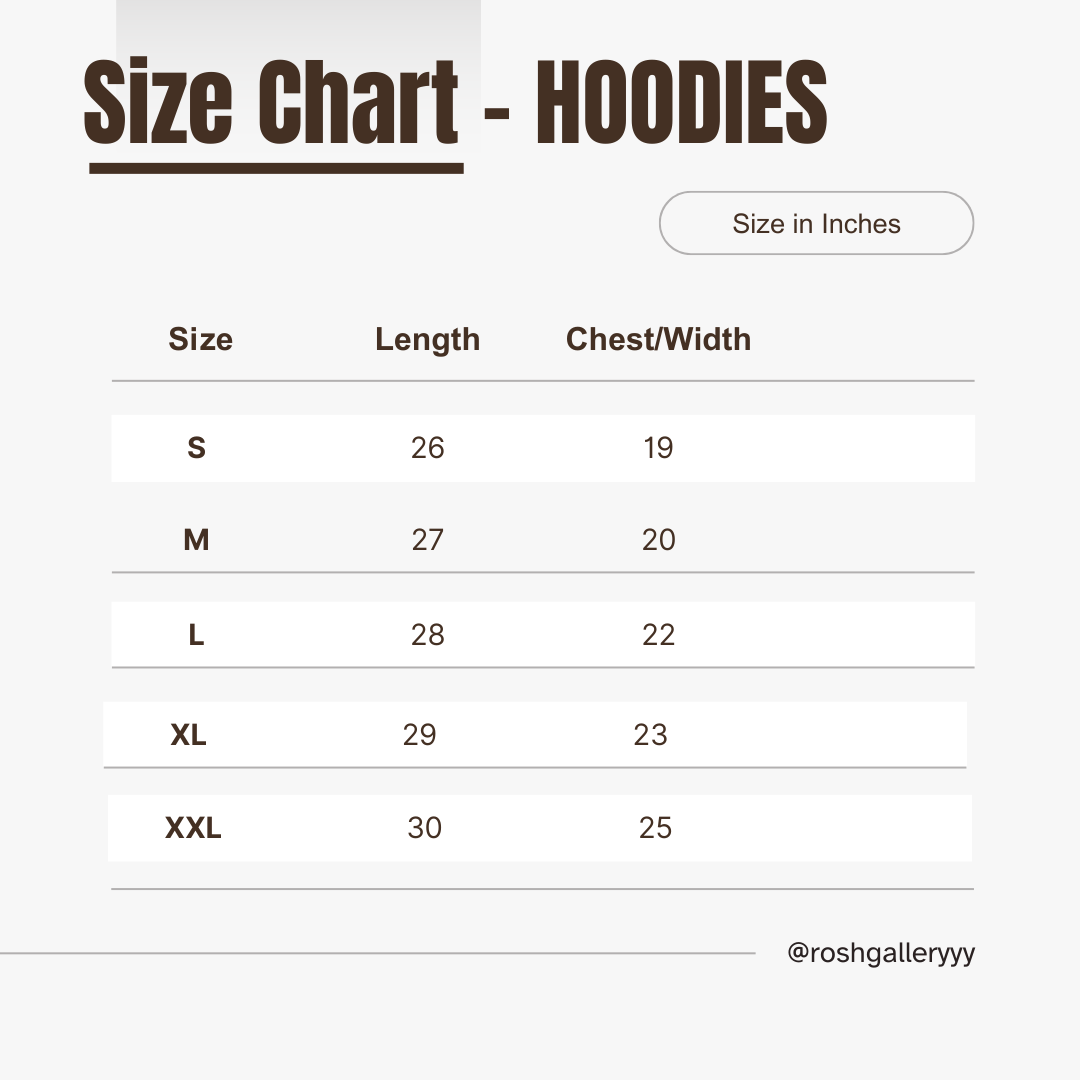Open the @roshgalleryyy handle link
This screenshot has width=1080, height=1080.
(880, 953)
